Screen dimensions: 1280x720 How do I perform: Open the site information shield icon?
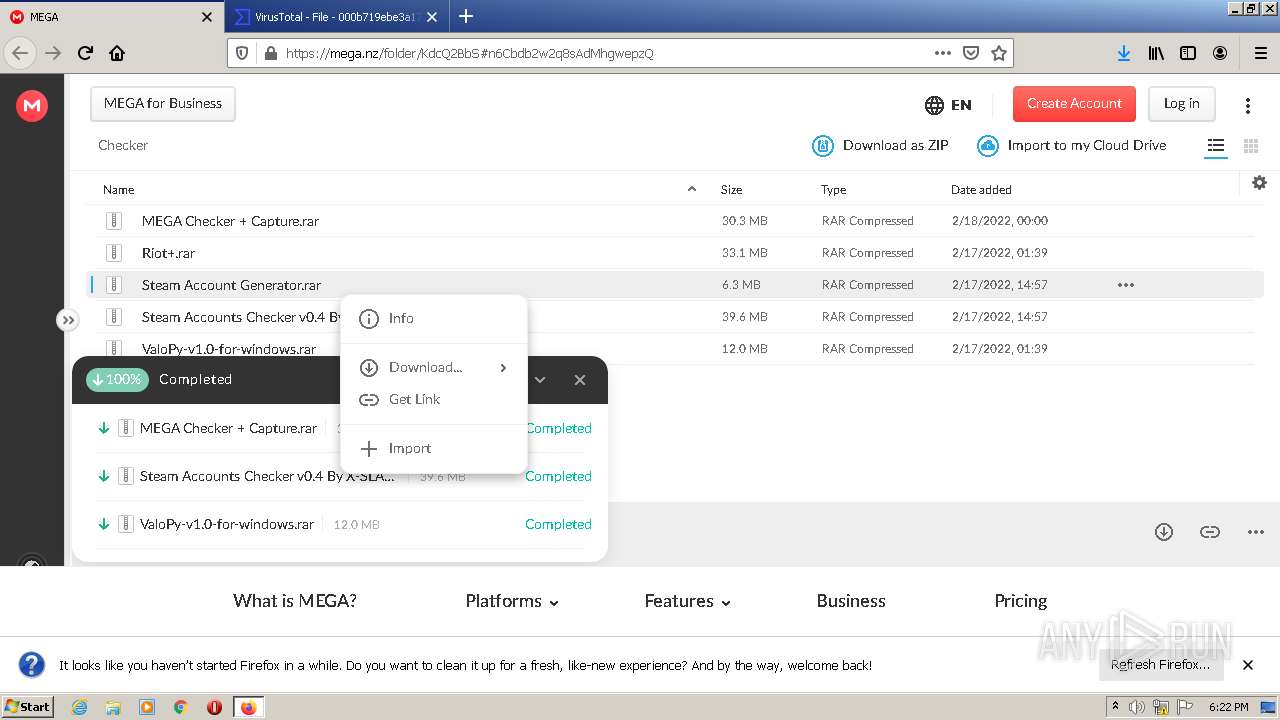click(x=241, y=53)
